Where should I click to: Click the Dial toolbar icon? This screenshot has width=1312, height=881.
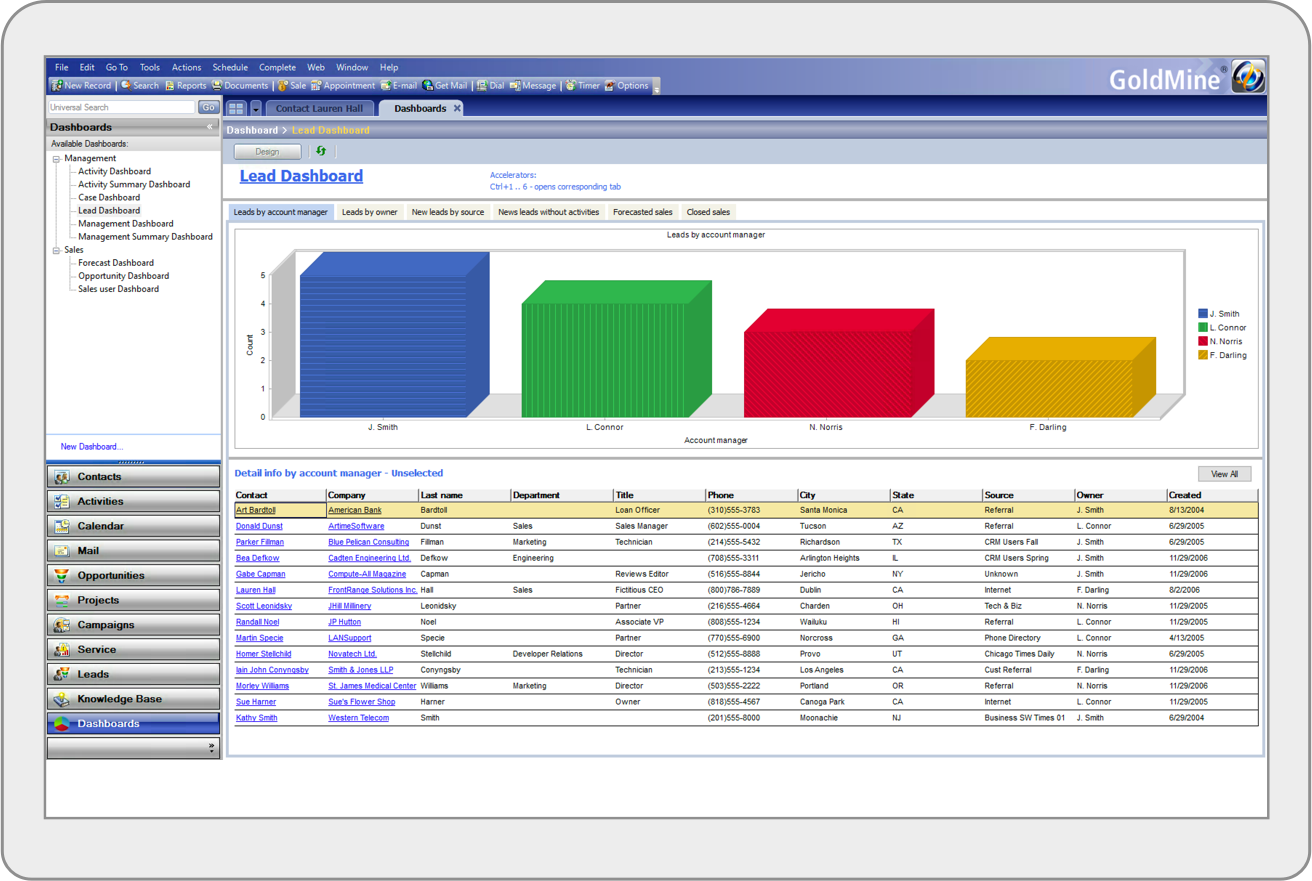[x=481, y=86]
